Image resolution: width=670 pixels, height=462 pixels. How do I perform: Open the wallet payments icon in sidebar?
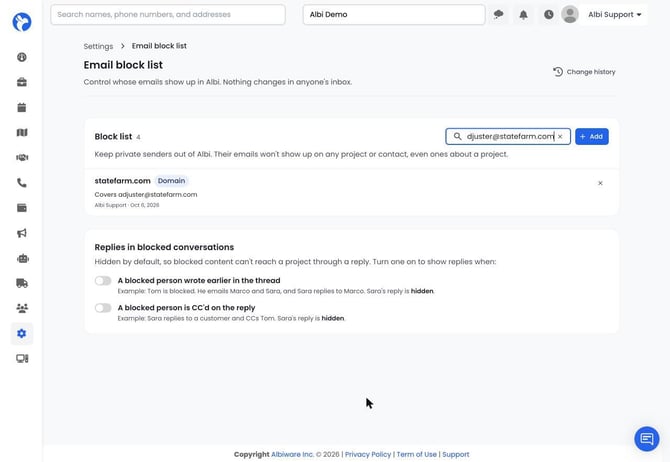22,208
